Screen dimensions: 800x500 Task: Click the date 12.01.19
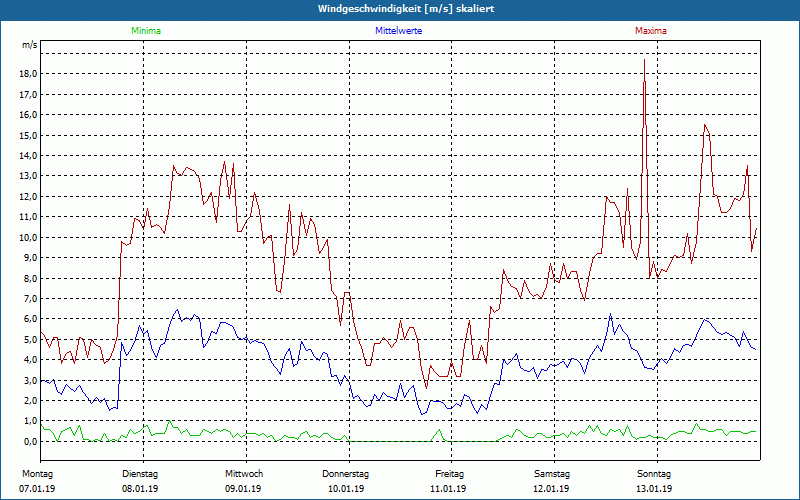(551, 488)
